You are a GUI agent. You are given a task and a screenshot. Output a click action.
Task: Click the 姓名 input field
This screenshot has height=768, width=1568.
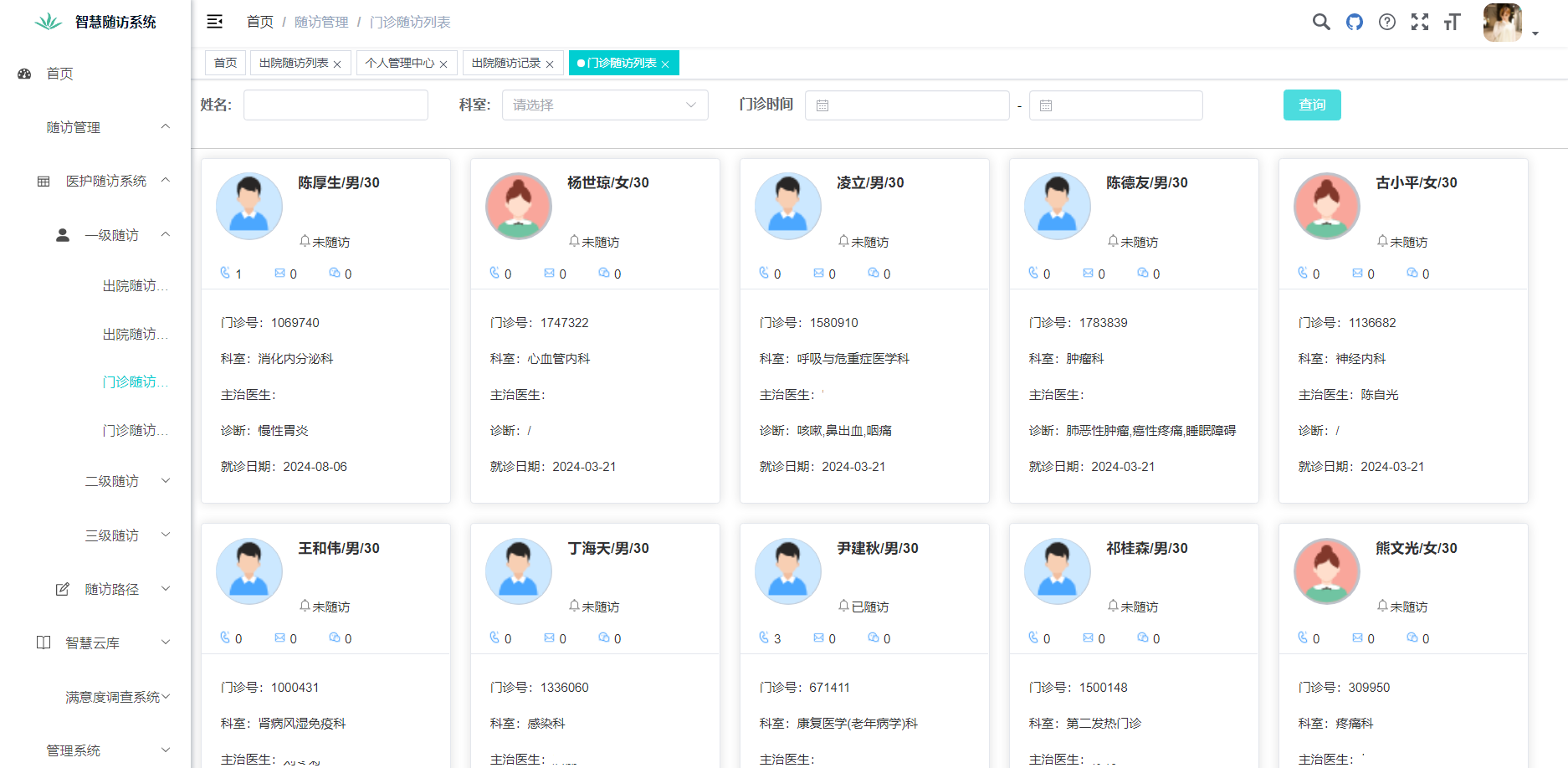tap(335, 105)
